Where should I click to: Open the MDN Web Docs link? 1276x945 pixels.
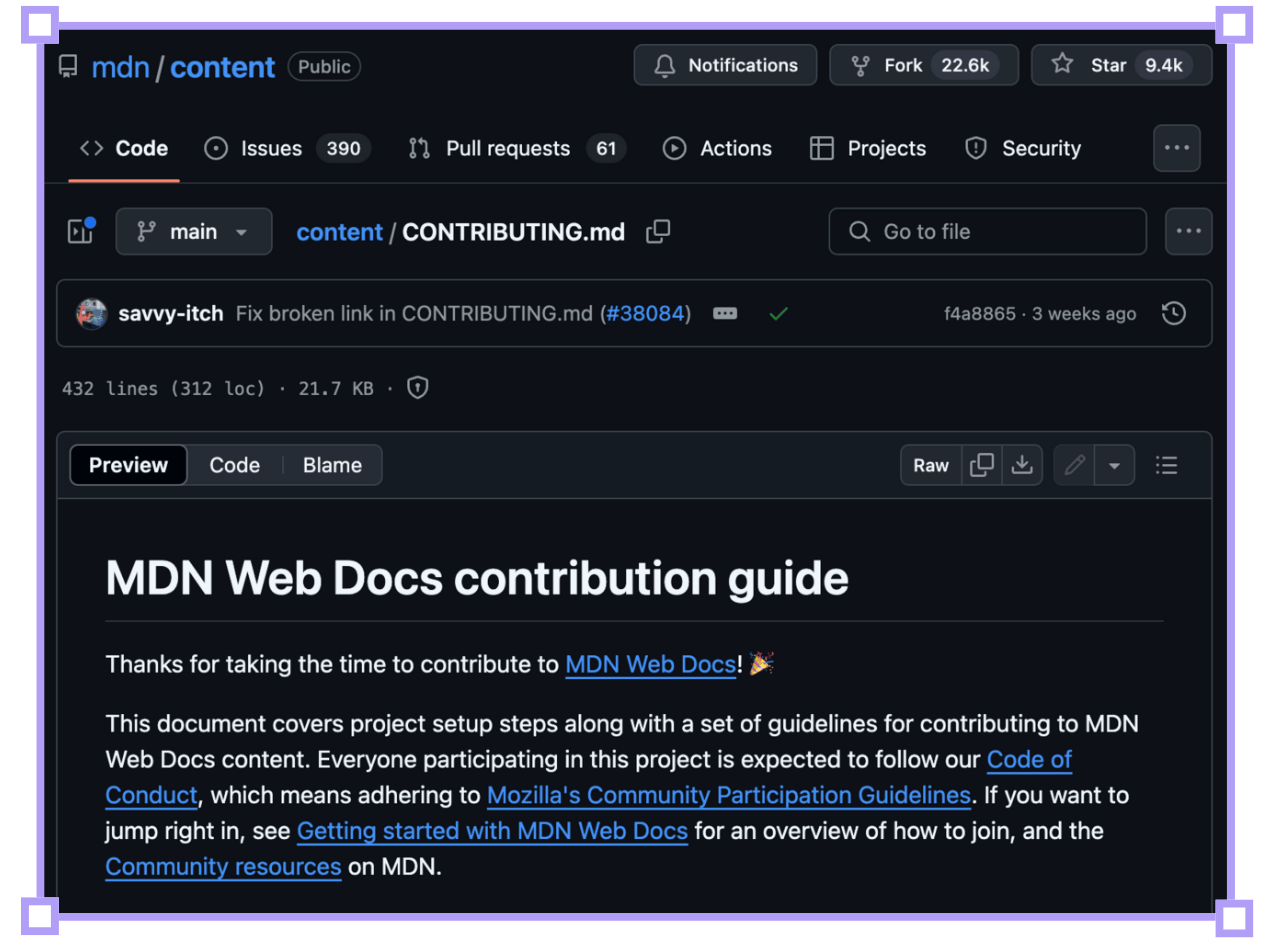(650, 664)
